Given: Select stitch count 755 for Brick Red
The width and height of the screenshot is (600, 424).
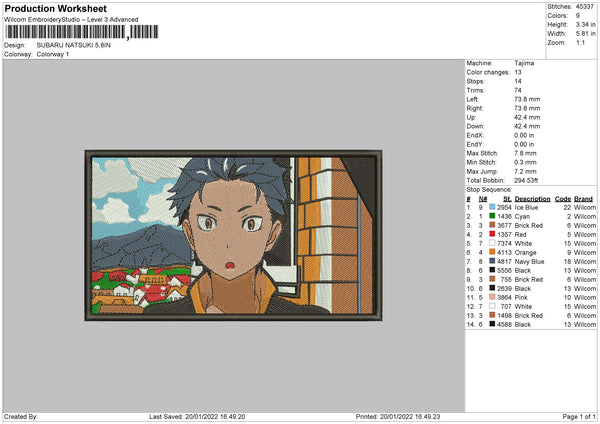Looking at the screenshot, I should point(506,280).
